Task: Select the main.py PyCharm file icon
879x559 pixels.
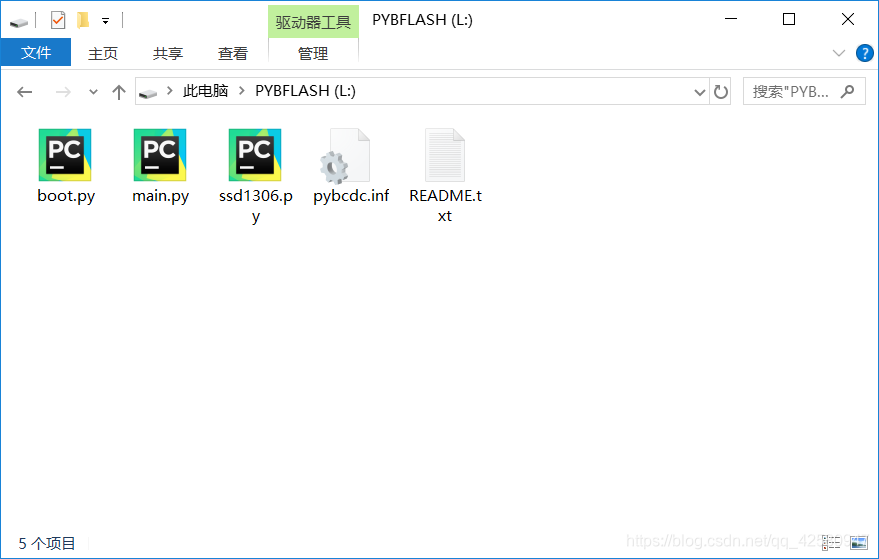Action: [160, 155]
